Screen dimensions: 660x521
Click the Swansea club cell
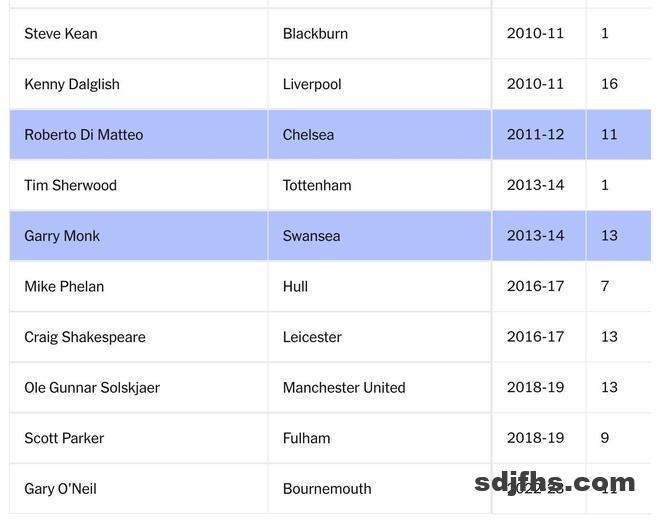pos(311,236)
